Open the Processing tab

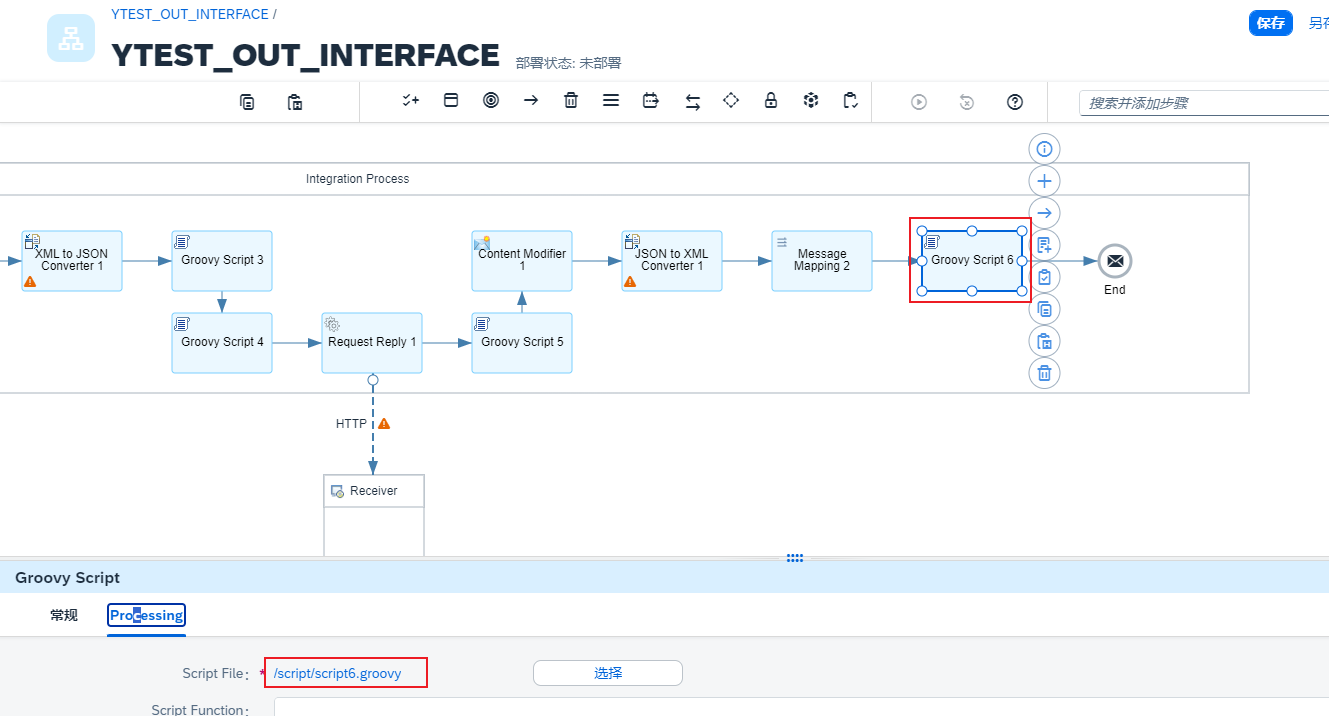pos(146,615)
